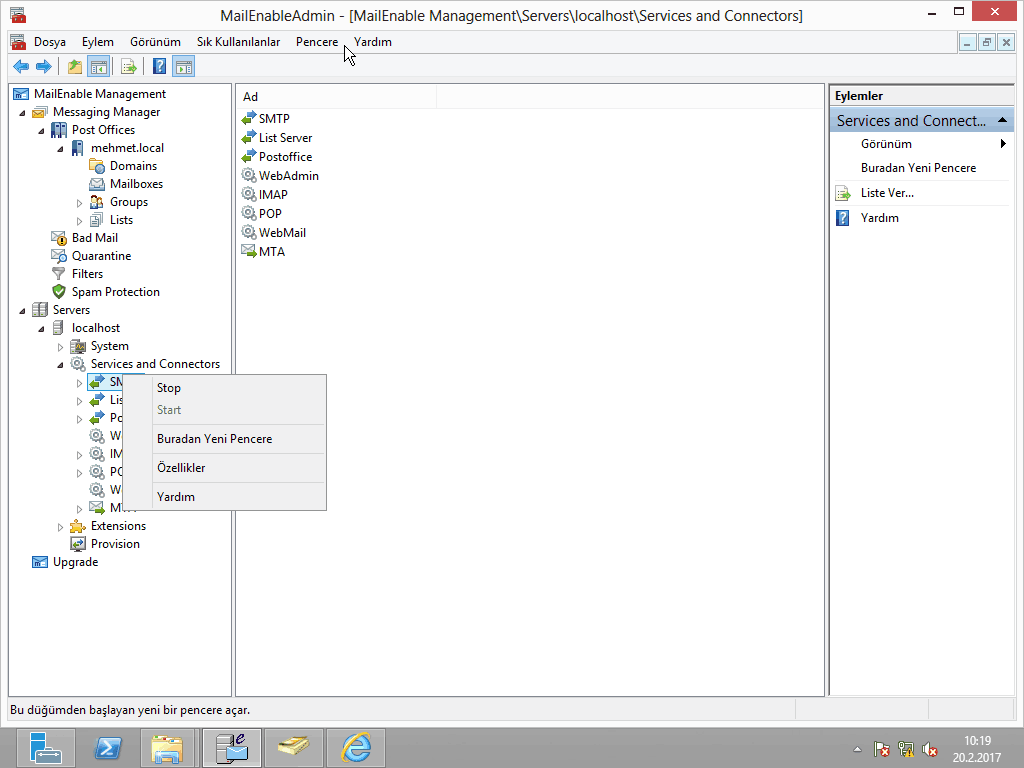Select MailEnable Management root node
Viewport: 1024px width, 768px height.
coord(100,94)
